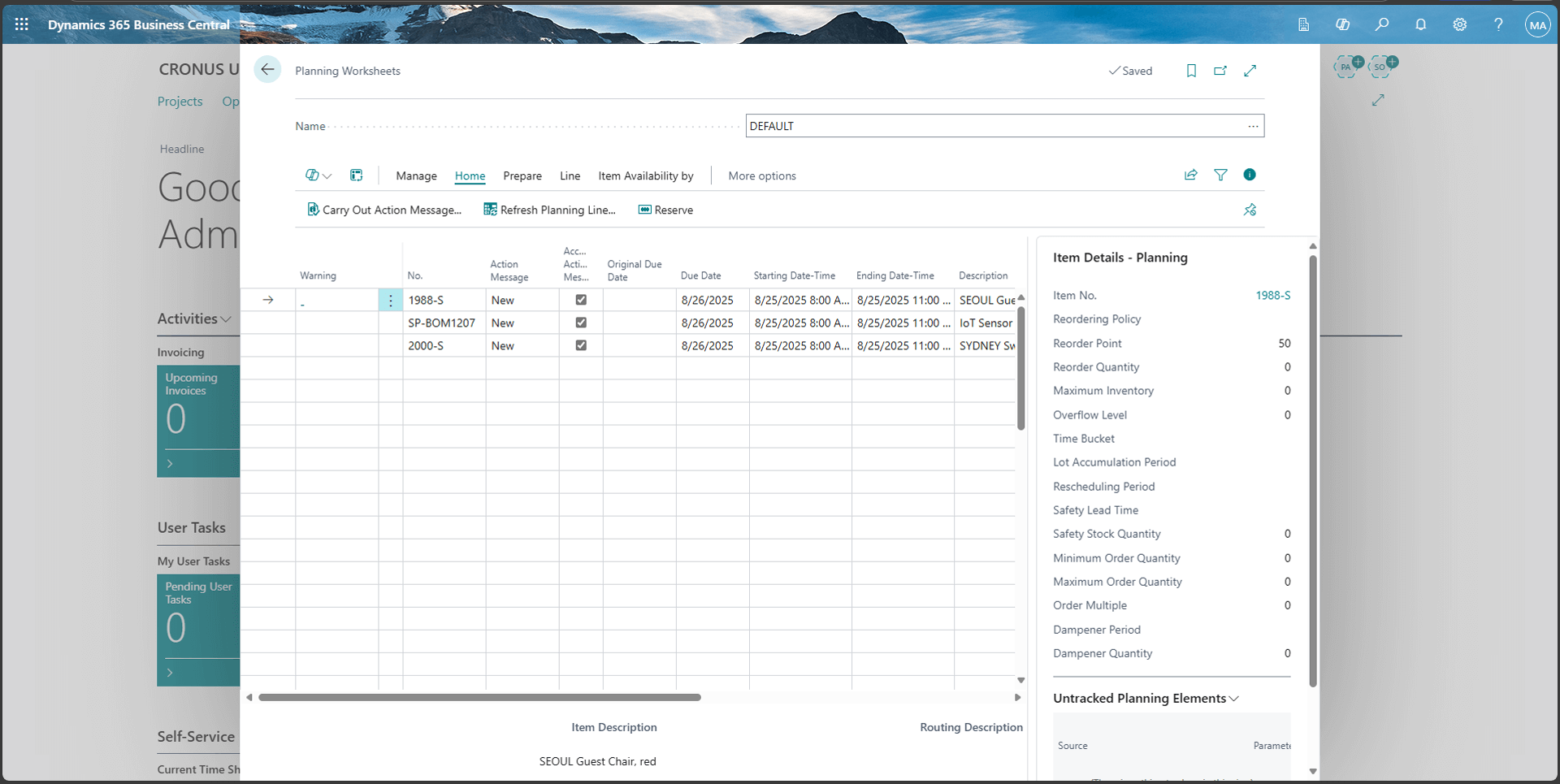Click the Help question mark icon
This screenshot has width=1560, height=784.
[x=1499, y=24]
